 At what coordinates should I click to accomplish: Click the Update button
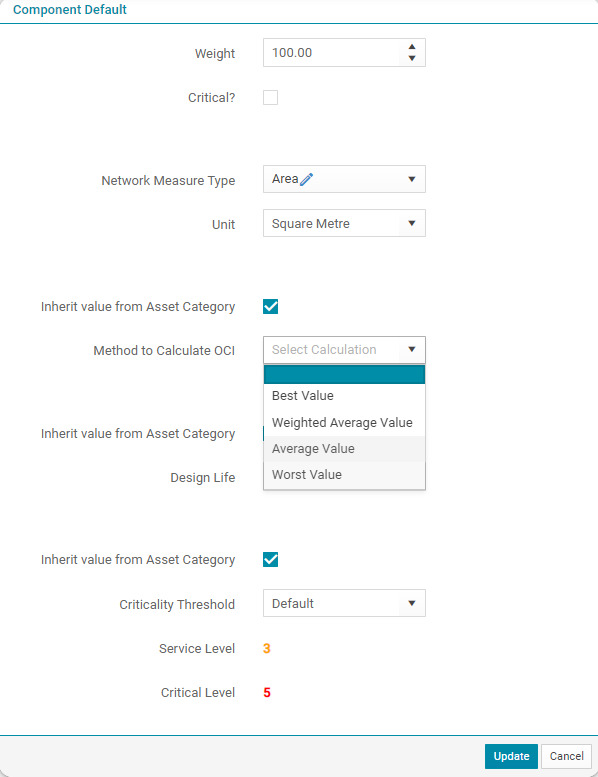511,756
